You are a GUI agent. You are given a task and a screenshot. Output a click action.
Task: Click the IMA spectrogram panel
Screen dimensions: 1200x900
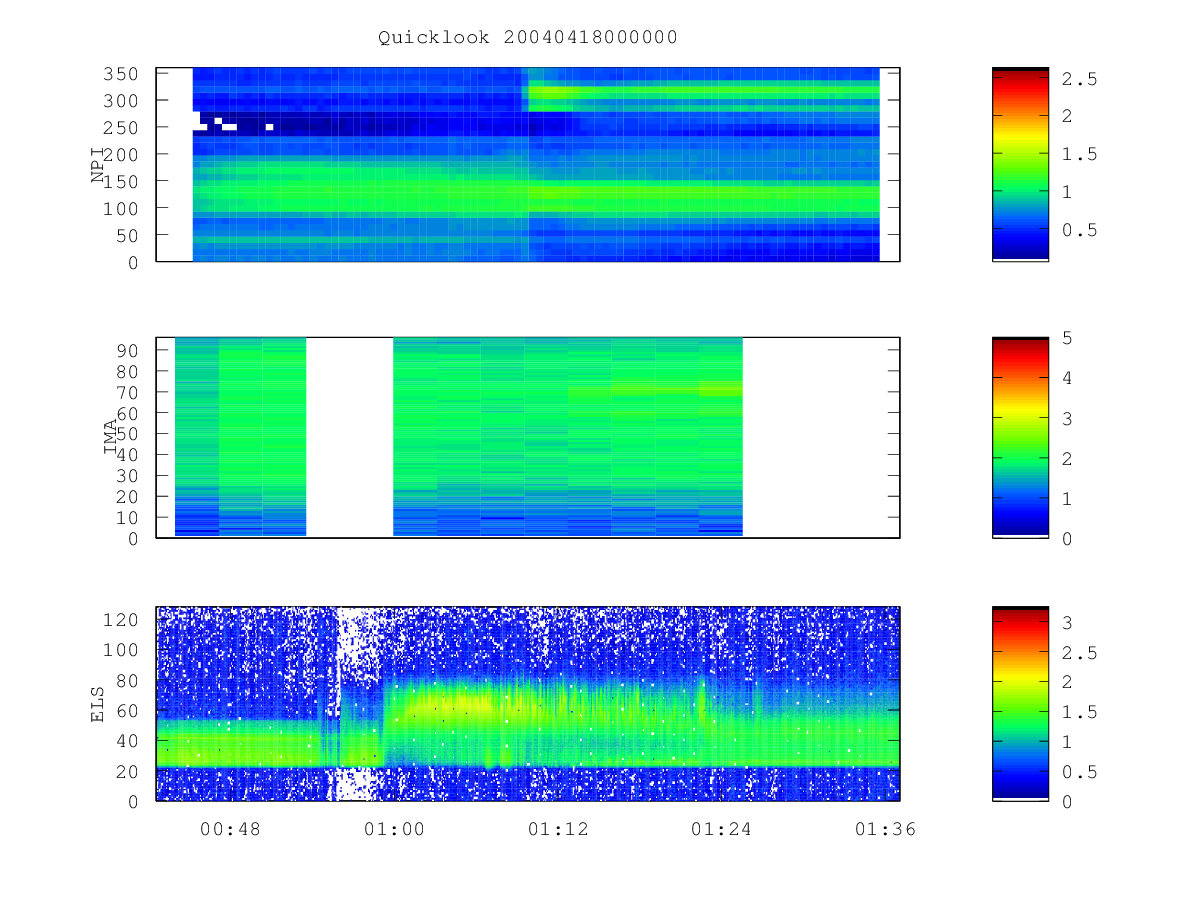[x=528, y=437]
